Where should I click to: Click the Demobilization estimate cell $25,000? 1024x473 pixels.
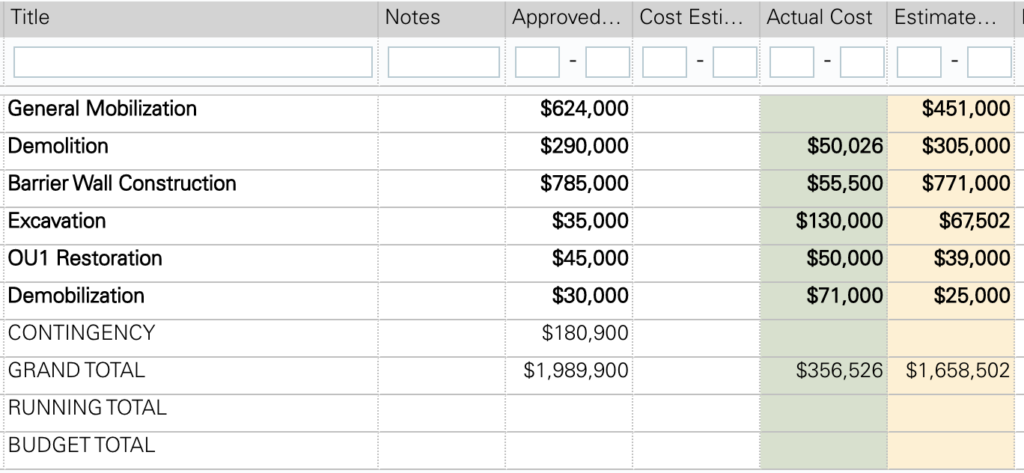[972, 296]
